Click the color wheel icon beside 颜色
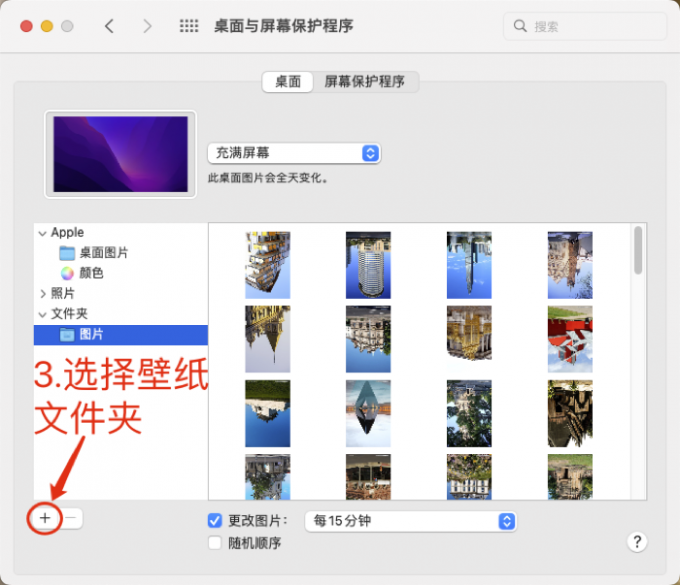 tap(67, 273)
